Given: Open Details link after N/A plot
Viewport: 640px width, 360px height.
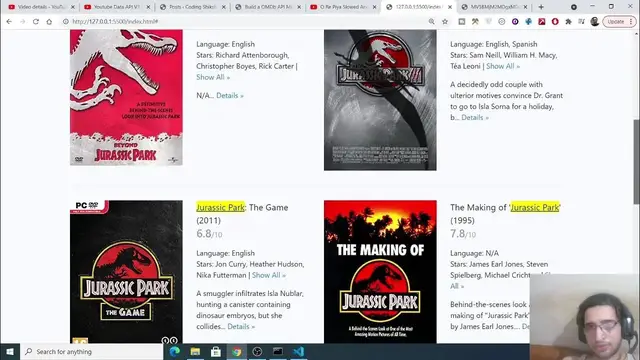Looking at the screenshot, I should coord(230,96).
